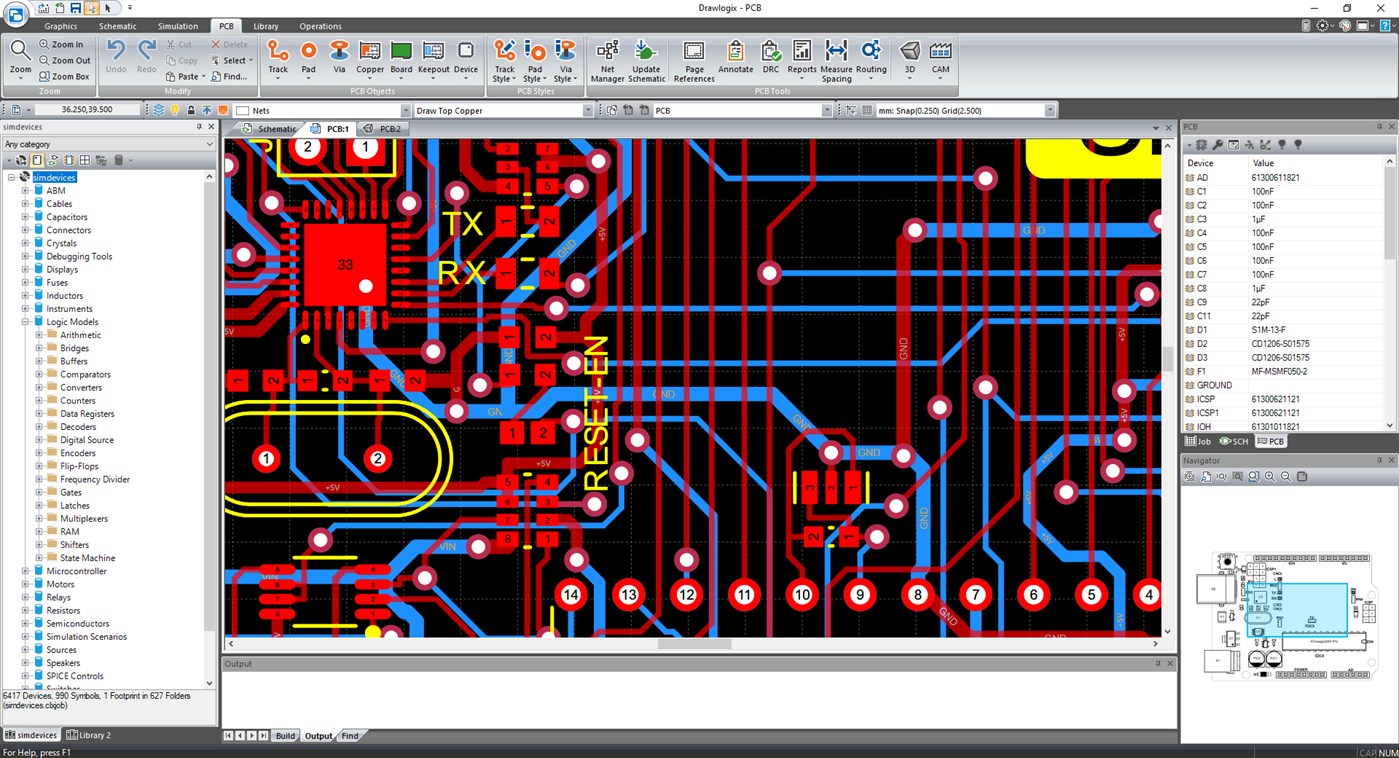Zoom out using the Navigator magnifier icon
1399x758 pixels.
click(x=1285, y=477)
